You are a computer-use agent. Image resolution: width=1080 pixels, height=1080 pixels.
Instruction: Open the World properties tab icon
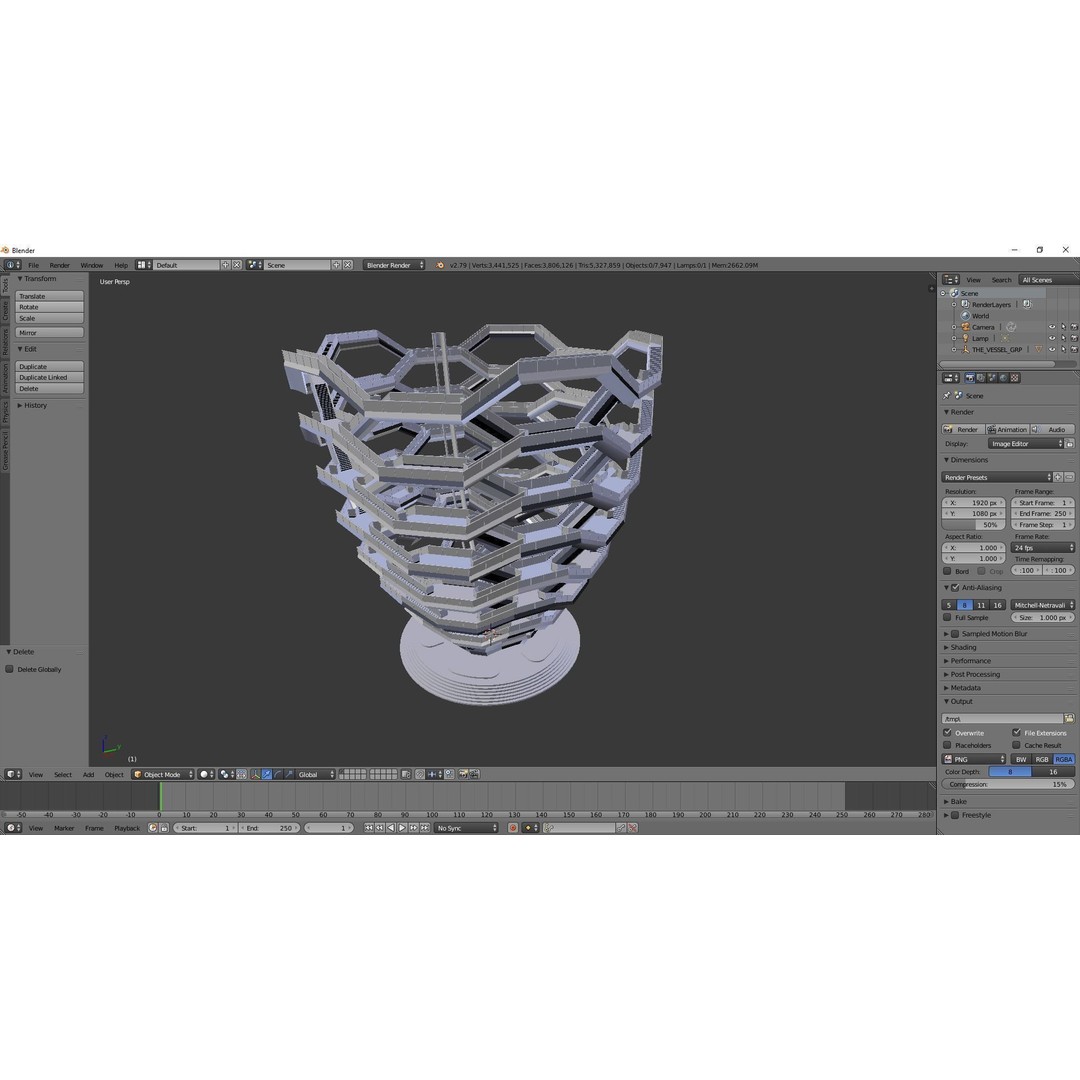(1004, 377)
